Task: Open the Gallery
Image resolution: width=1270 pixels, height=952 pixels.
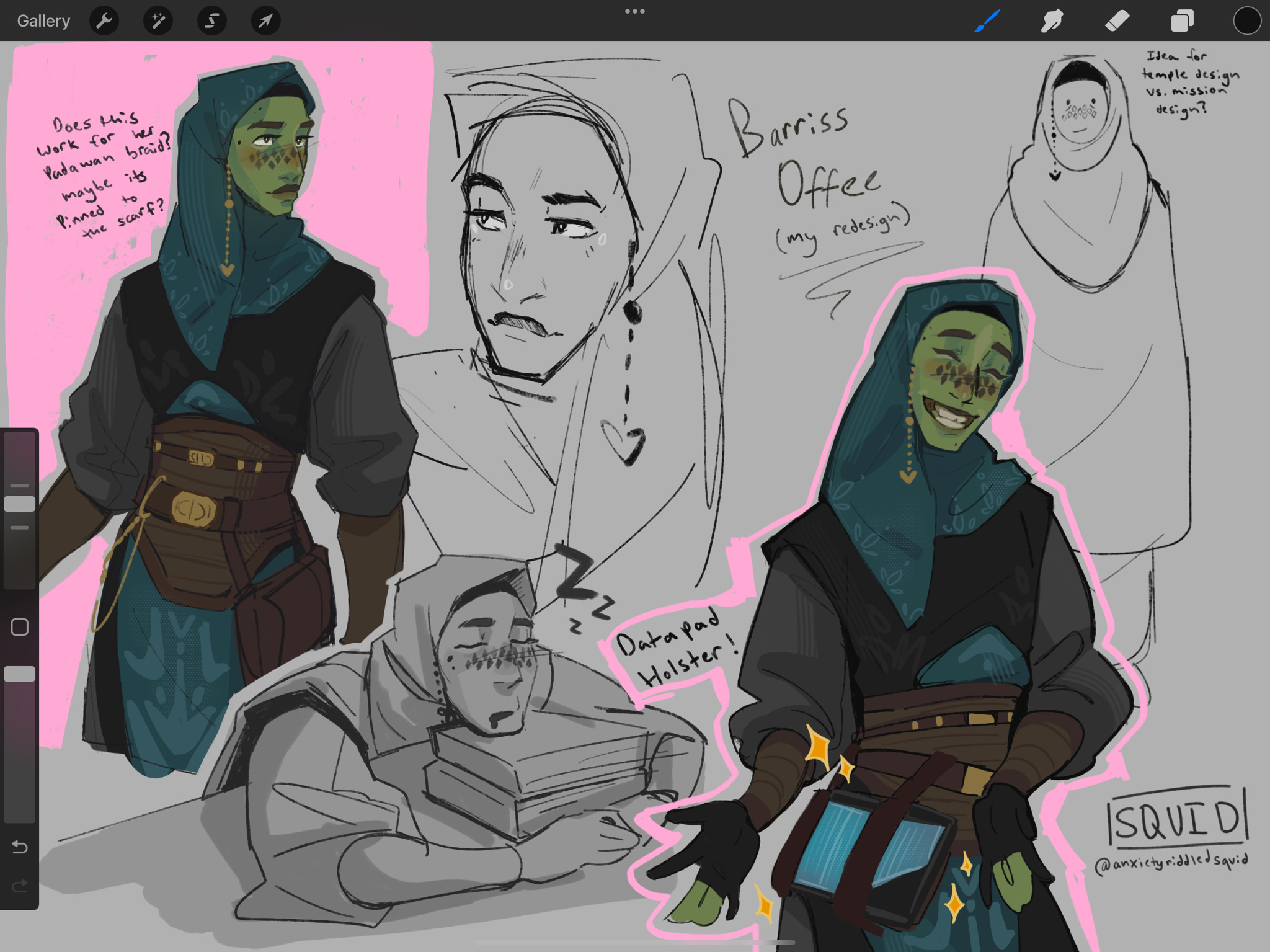Action: [x=43, y=21]
